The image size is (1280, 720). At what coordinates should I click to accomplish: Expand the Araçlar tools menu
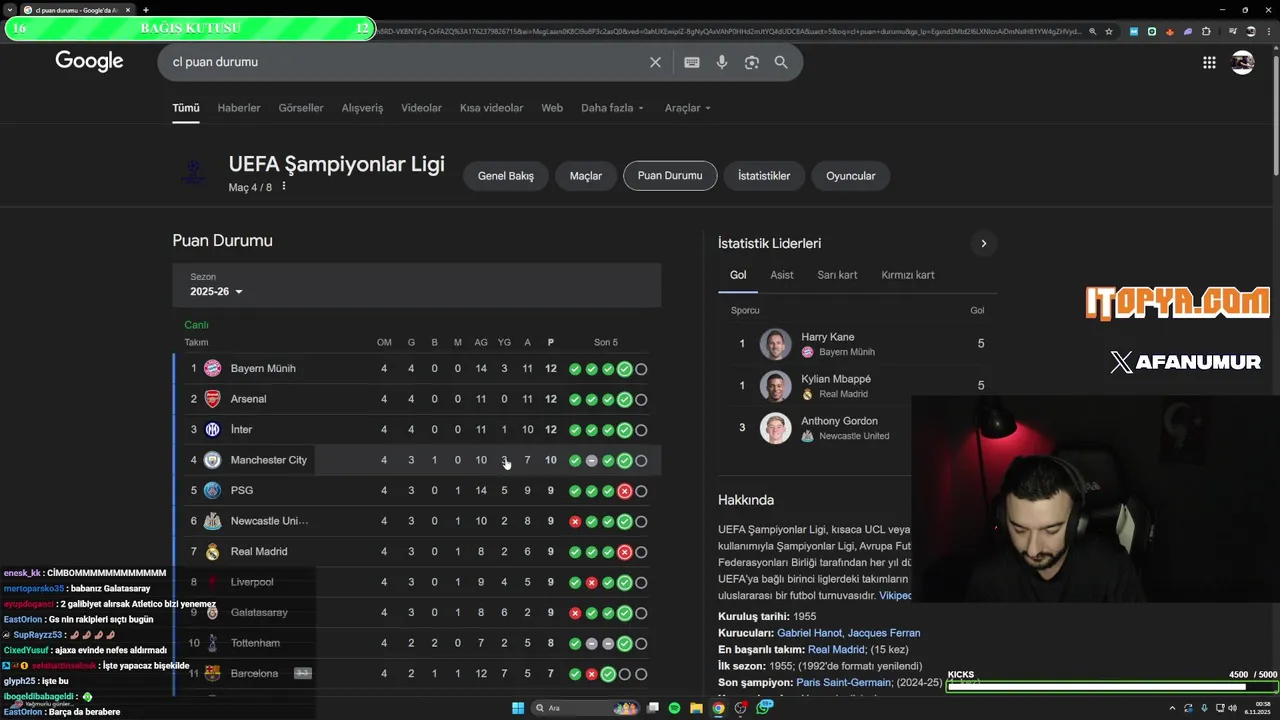[687, 108]
